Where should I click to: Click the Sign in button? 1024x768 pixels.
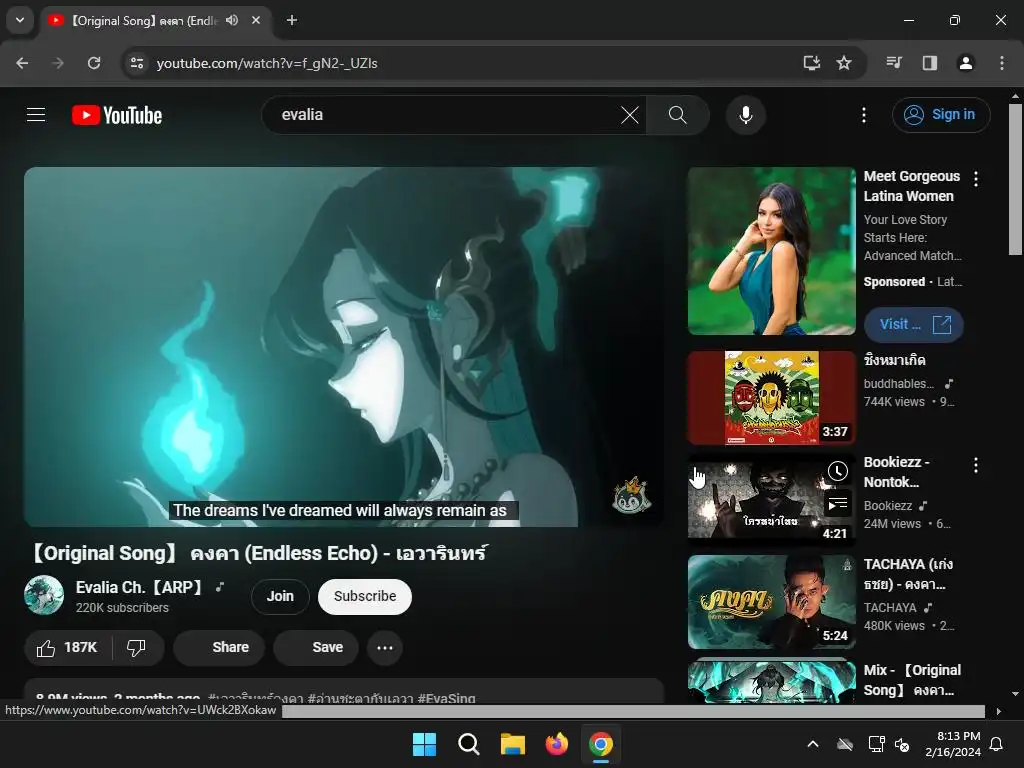coord(941,115)
